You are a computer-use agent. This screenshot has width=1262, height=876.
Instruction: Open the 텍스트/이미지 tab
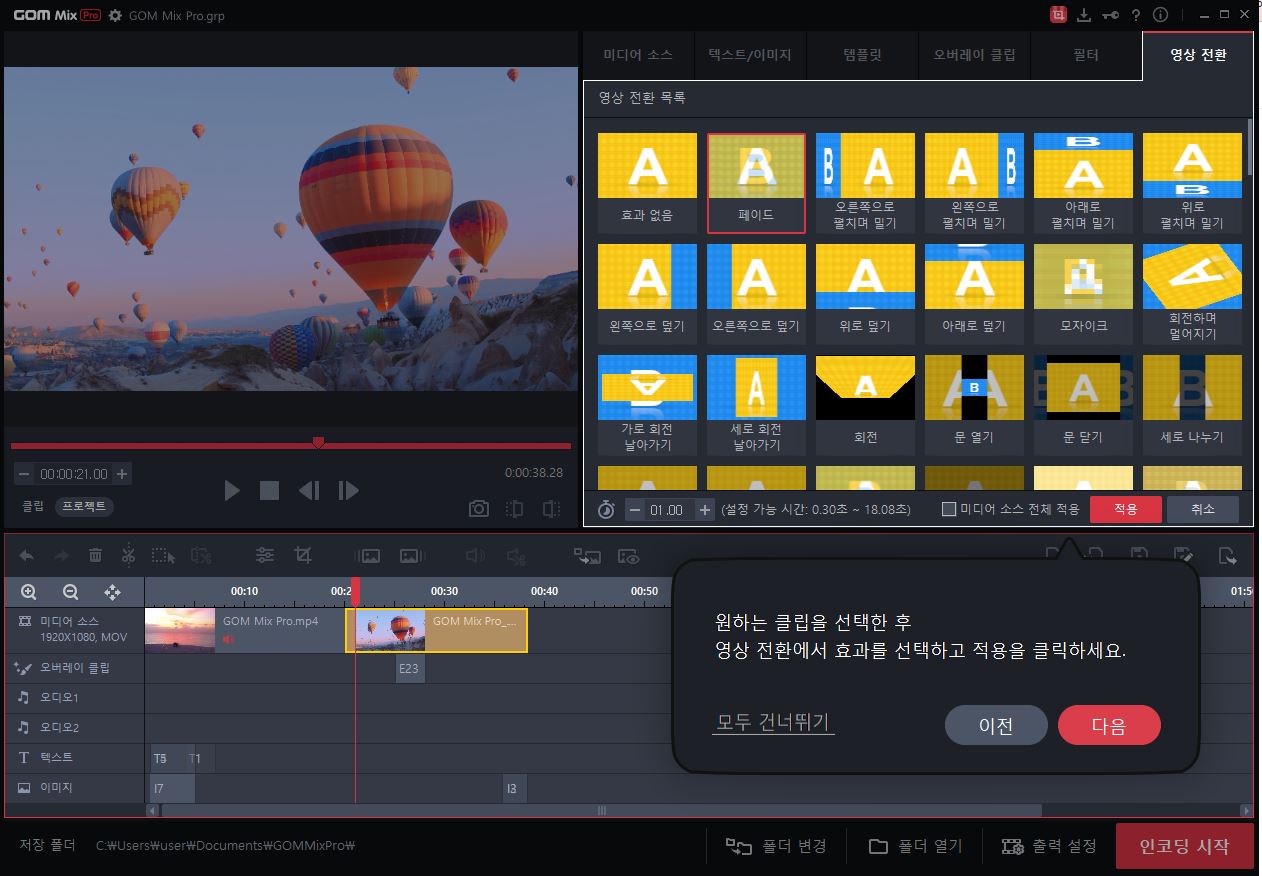pyautogui.click(x=750, y=55)
